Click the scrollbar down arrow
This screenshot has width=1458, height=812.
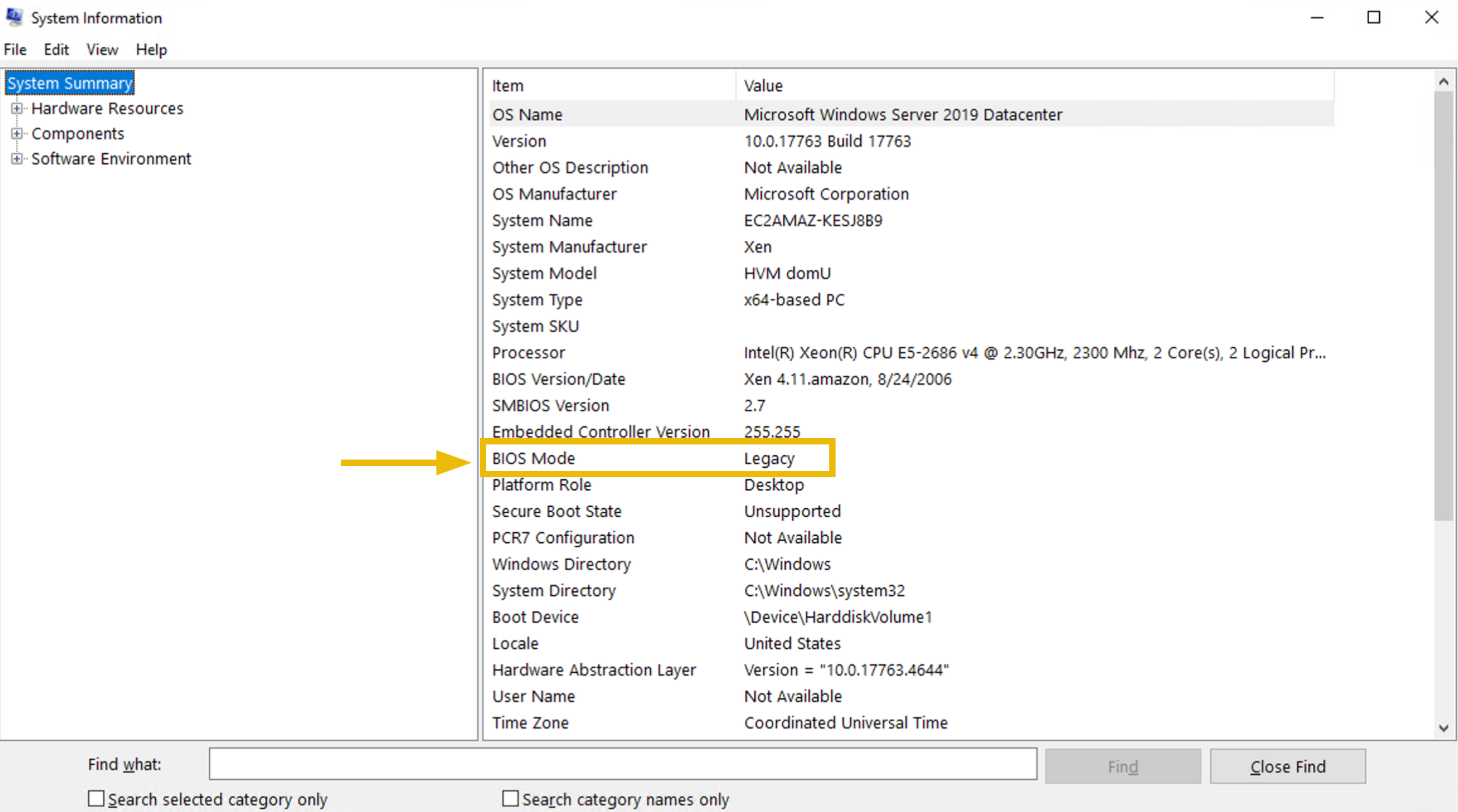pos(1443,728)
